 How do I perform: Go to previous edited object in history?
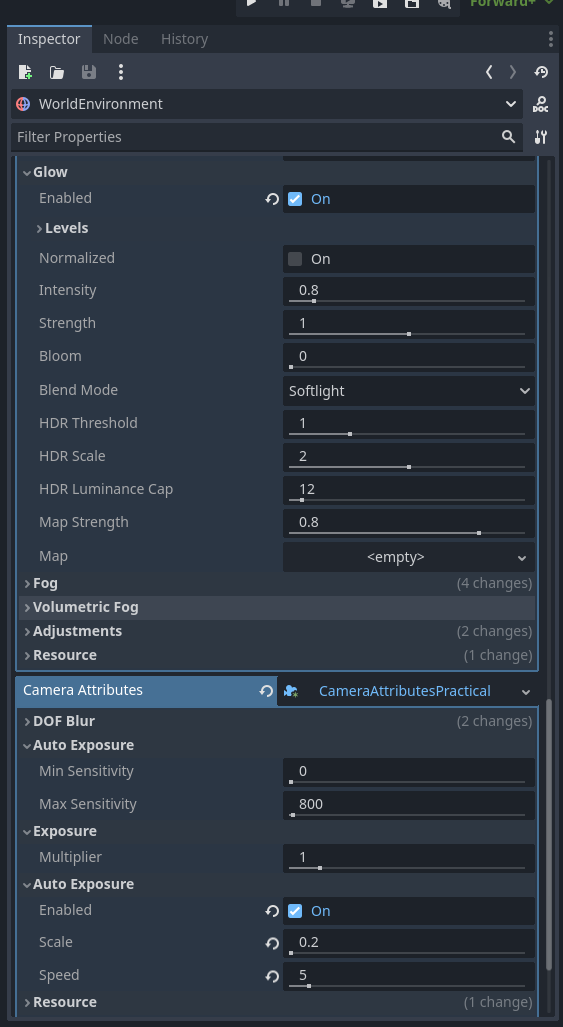488,72
